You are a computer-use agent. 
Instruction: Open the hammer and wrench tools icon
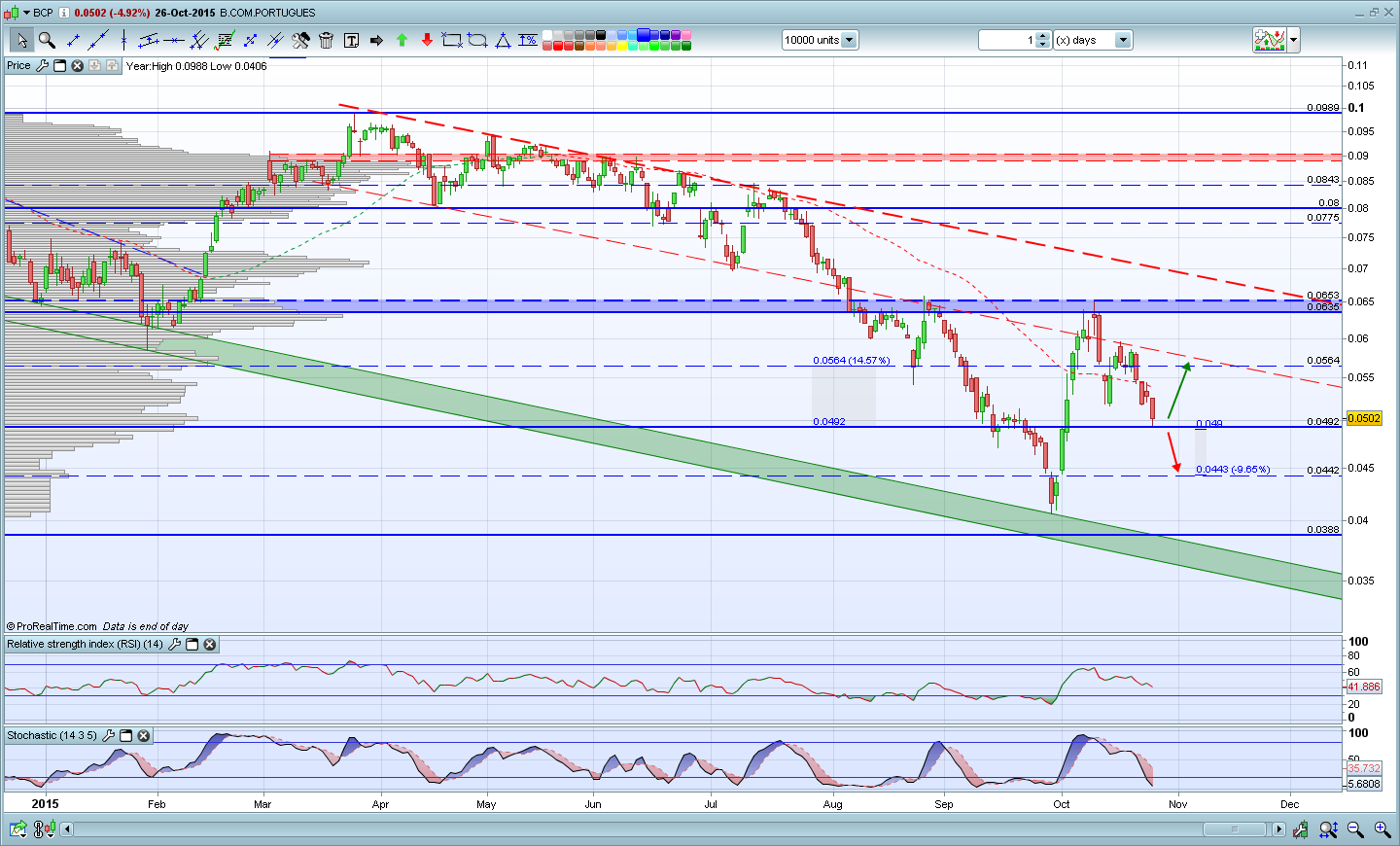pyautogui.click(x=300, y=40)
